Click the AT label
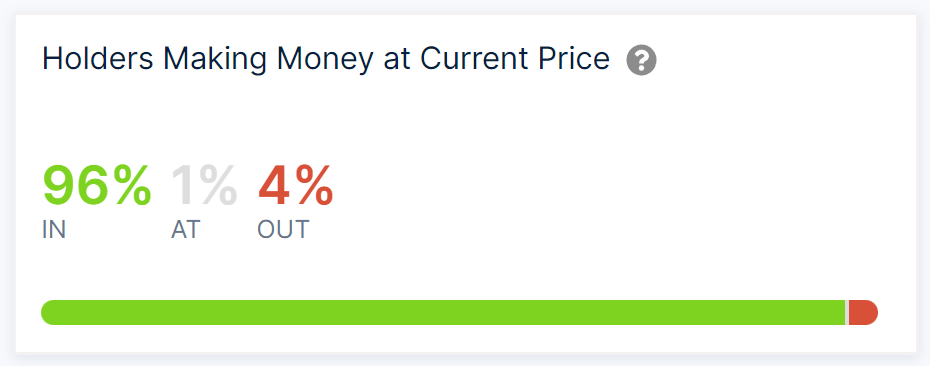Image resolution: width=930 pixels, height=366 pixels. click(186, 230)
